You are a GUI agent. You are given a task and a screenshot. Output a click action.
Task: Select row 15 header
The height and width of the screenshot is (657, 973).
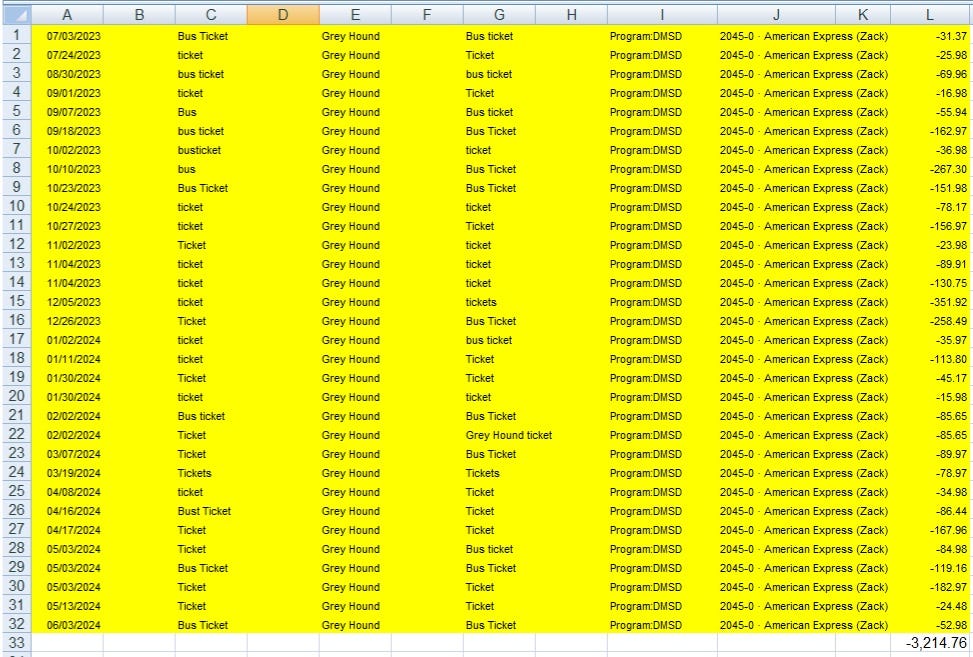16,302
